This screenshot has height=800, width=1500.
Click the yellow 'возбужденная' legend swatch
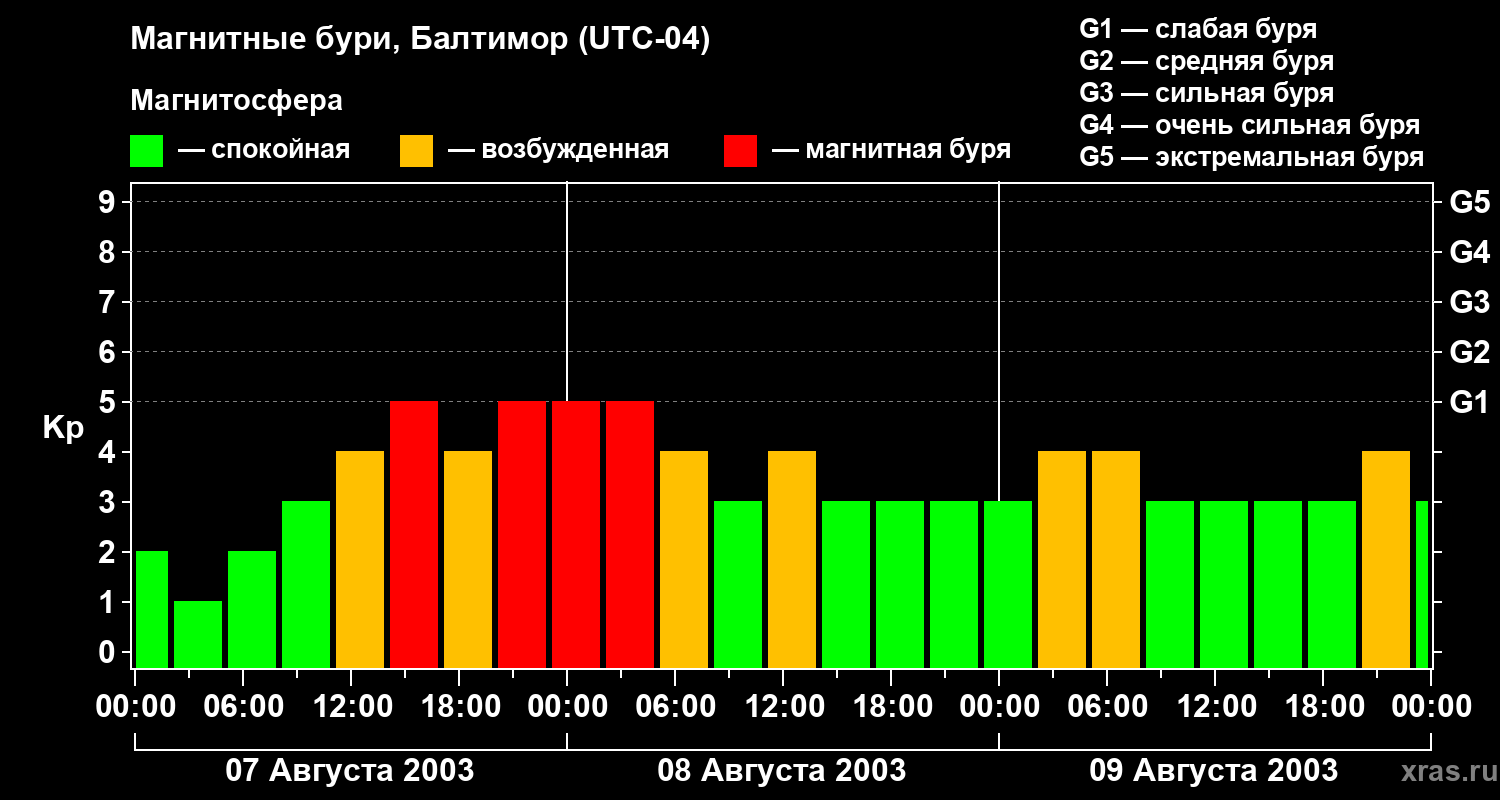pos(416,151)
